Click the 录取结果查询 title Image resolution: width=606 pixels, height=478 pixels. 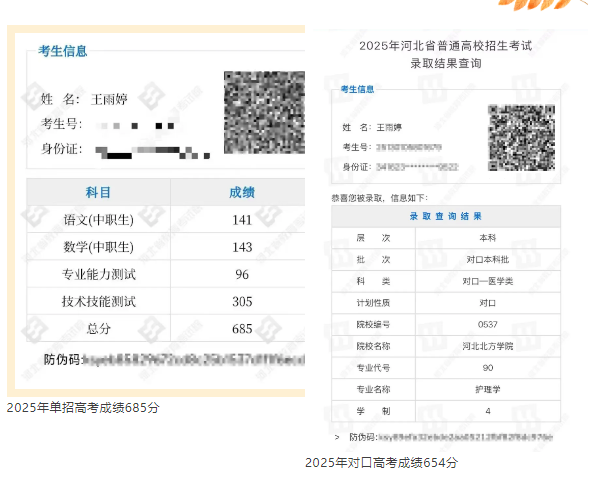point(445,64)
